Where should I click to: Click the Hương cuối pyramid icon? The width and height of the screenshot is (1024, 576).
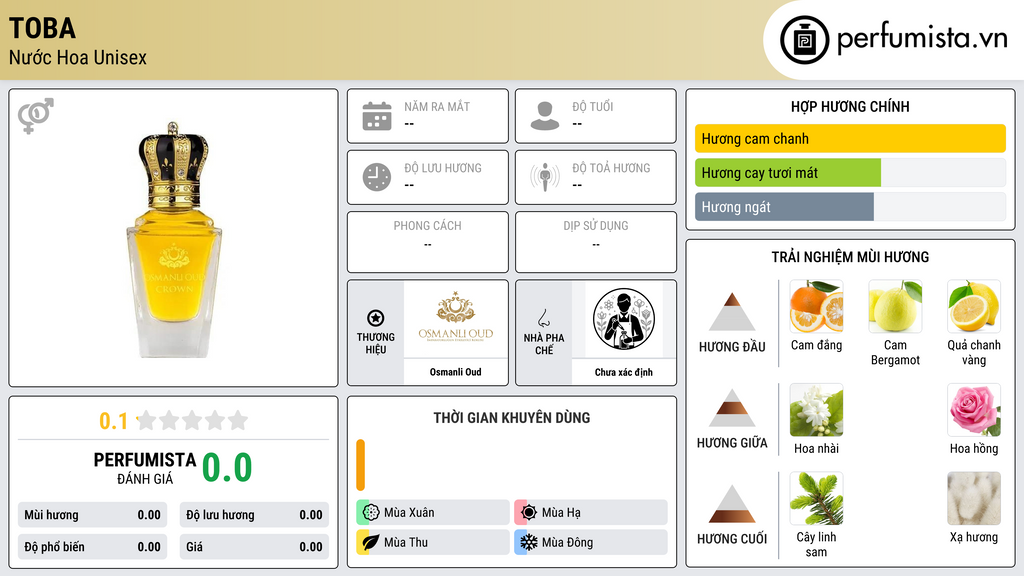point(732,504)
